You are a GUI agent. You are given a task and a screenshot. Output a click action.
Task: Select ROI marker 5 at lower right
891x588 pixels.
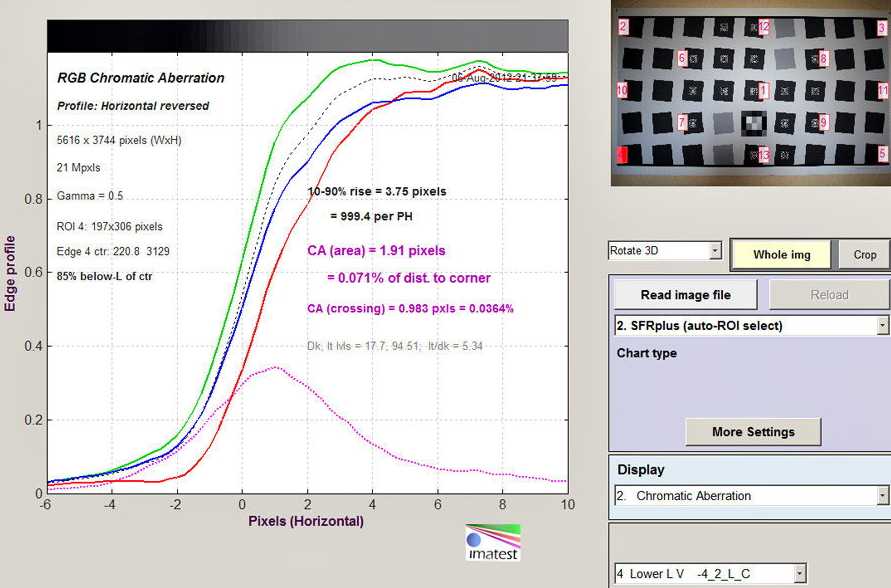[x=882, y=154]
